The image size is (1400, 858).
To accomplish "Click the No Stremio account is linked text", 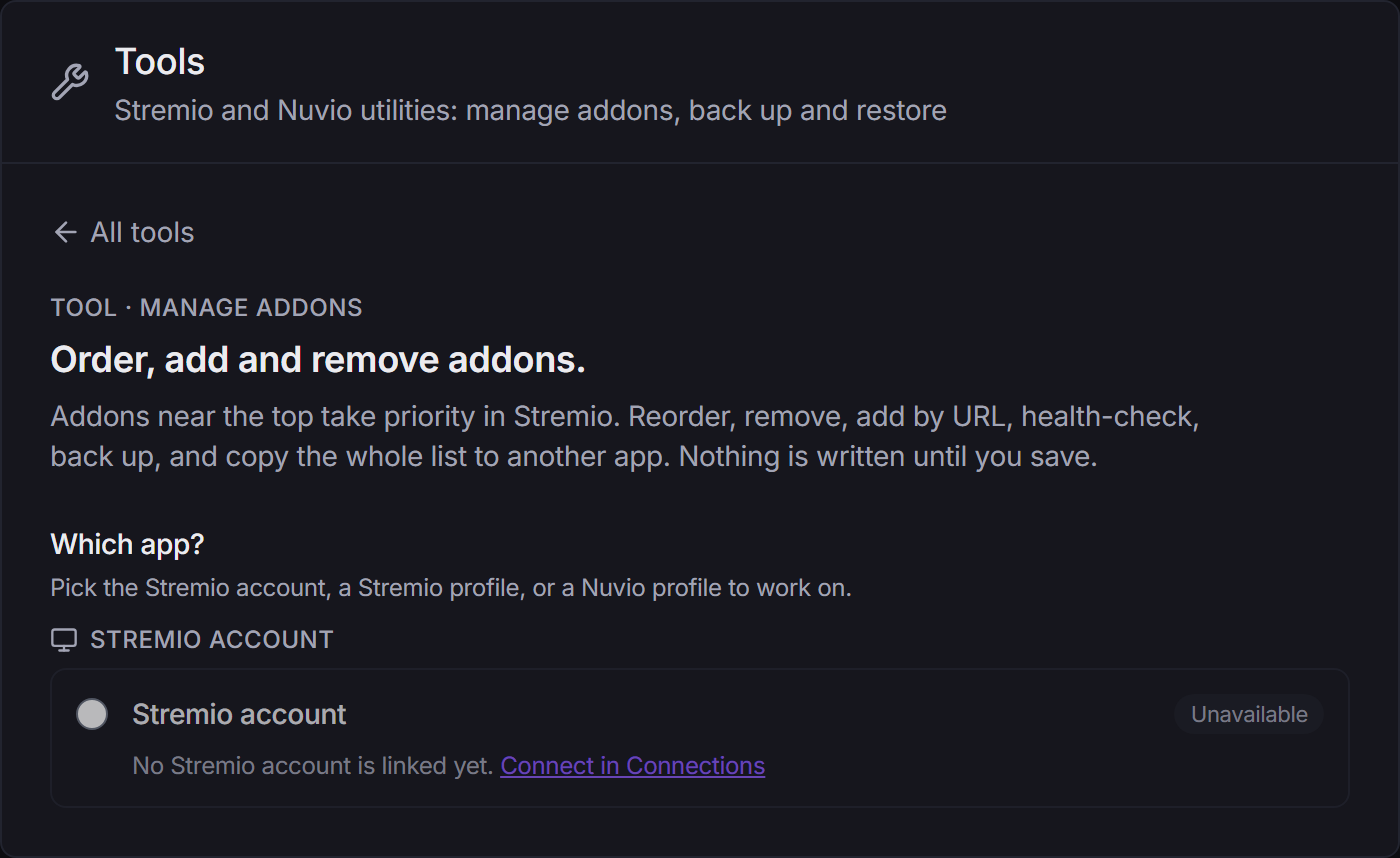I will tap(313, 766).
